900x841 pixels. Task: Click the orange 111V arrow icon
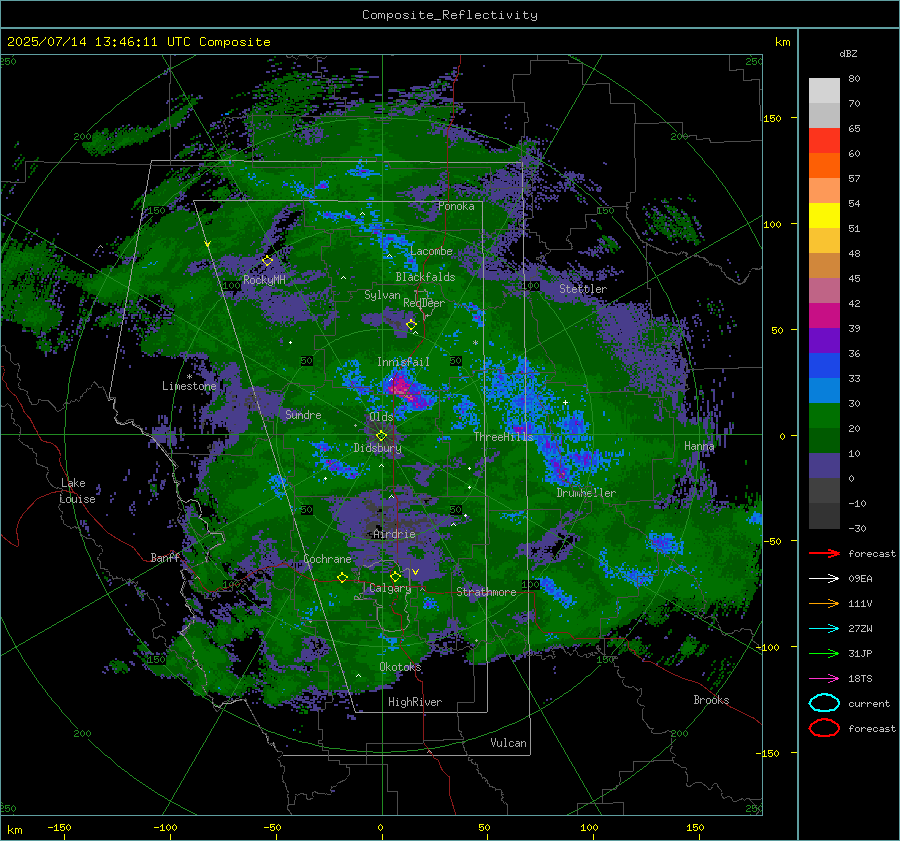(824, 603)
